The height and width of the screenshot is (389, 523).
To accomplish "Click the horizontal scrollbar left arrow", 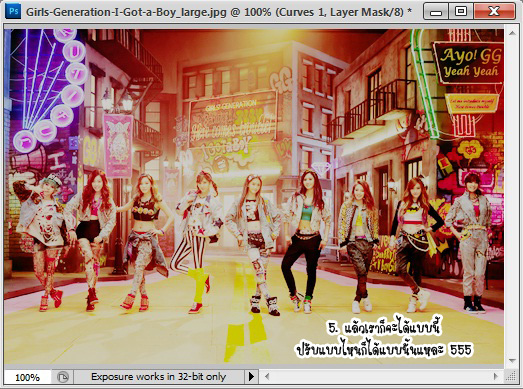I will tap(267, 377).
